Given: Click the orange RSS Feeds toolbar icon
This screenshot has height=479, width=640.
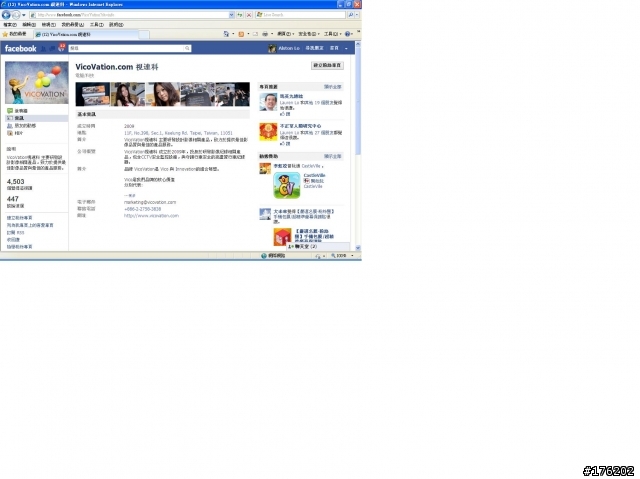Looking at the screenshot, I should (241, 34).
